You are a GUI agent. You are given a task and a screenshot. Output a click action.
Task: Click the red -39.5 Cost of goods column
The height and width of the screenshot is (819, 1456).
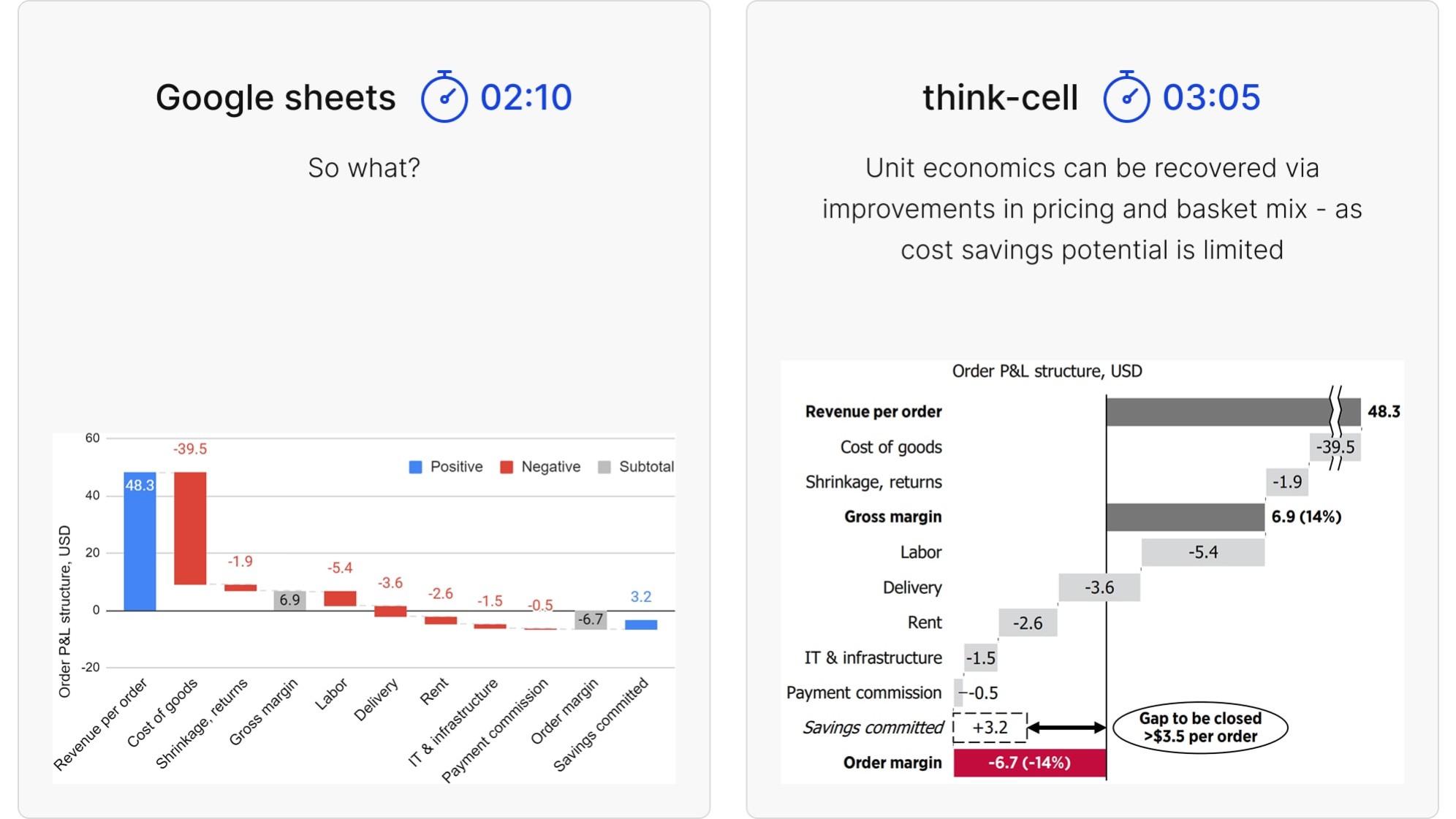pyautogui.click(x=190, y=527)
